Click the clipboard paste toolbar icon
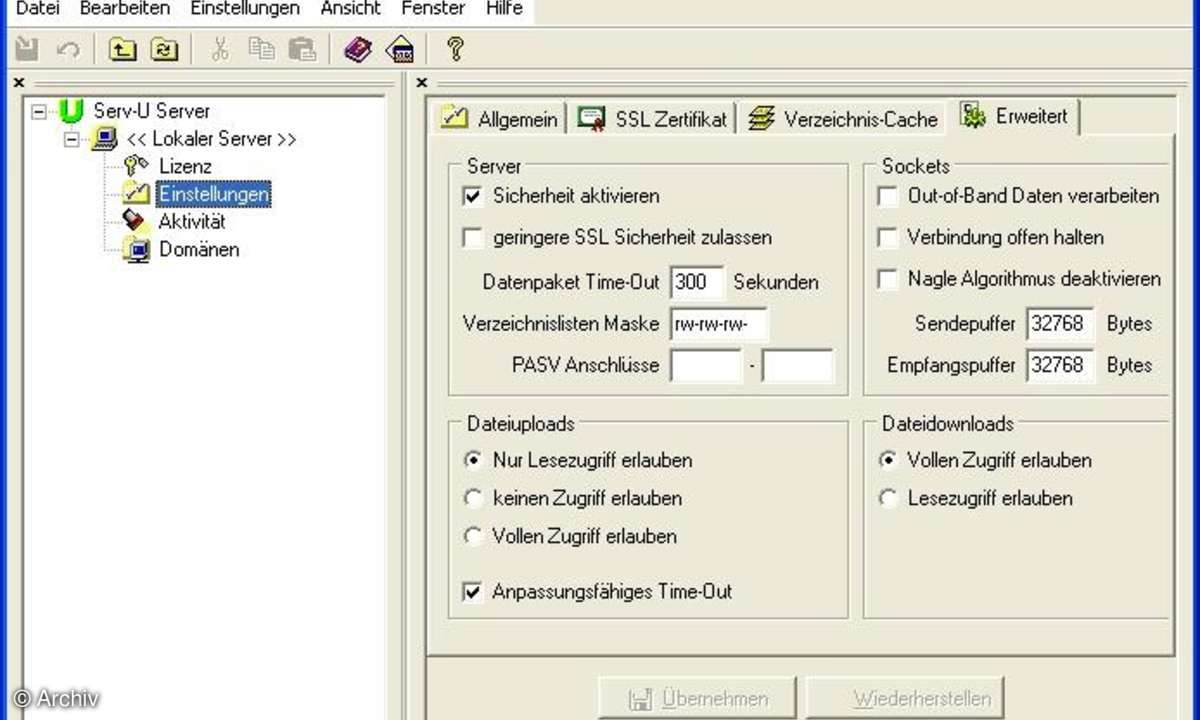Image resolution: width=1200 pixels, height=720 pixels. point(302,49)
